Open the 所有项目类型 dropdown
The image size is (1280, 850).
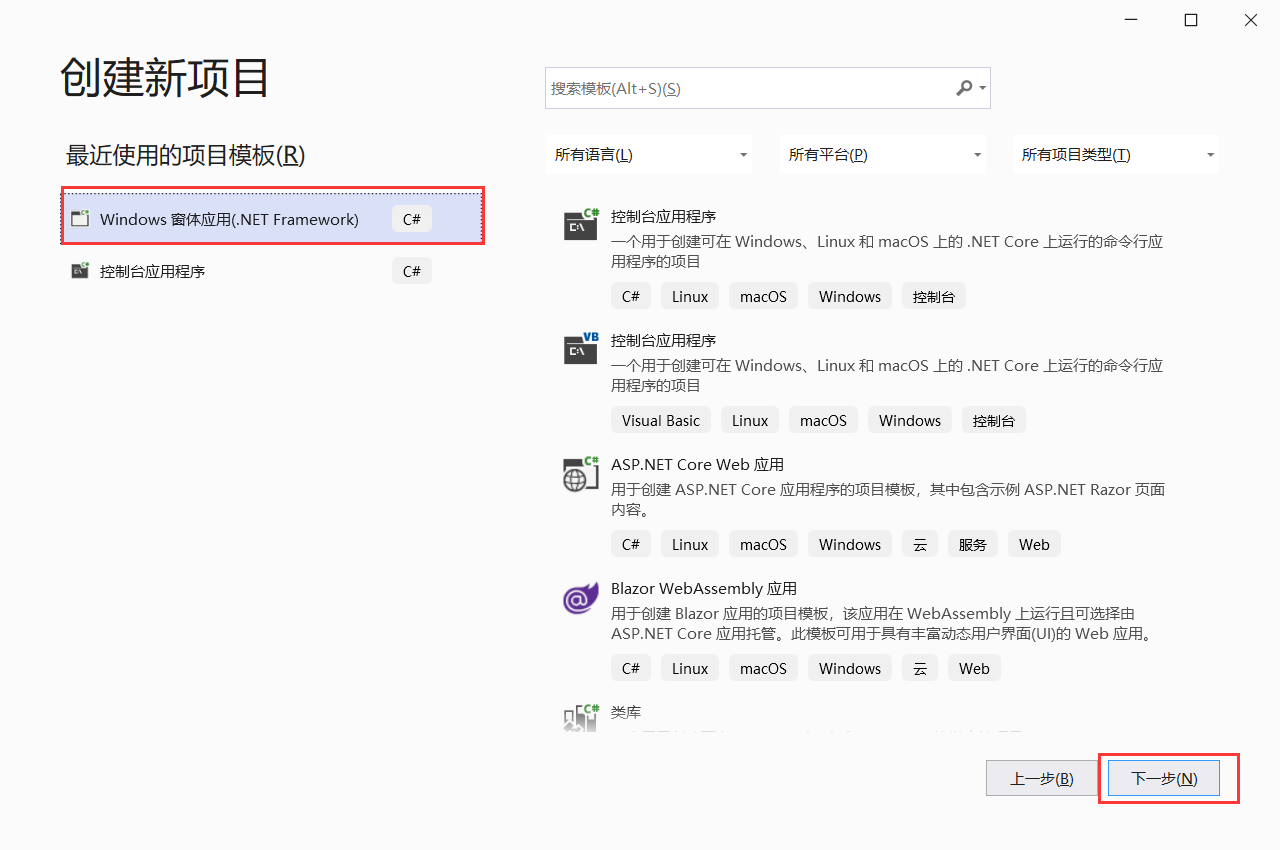point(1115,154)
